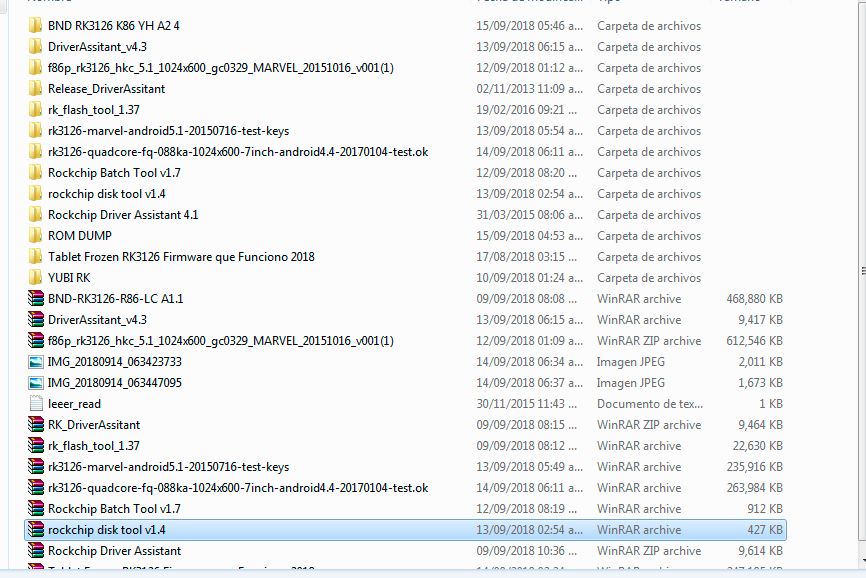Select the Release_DriverAssitant folder icon

click(35, 88)
